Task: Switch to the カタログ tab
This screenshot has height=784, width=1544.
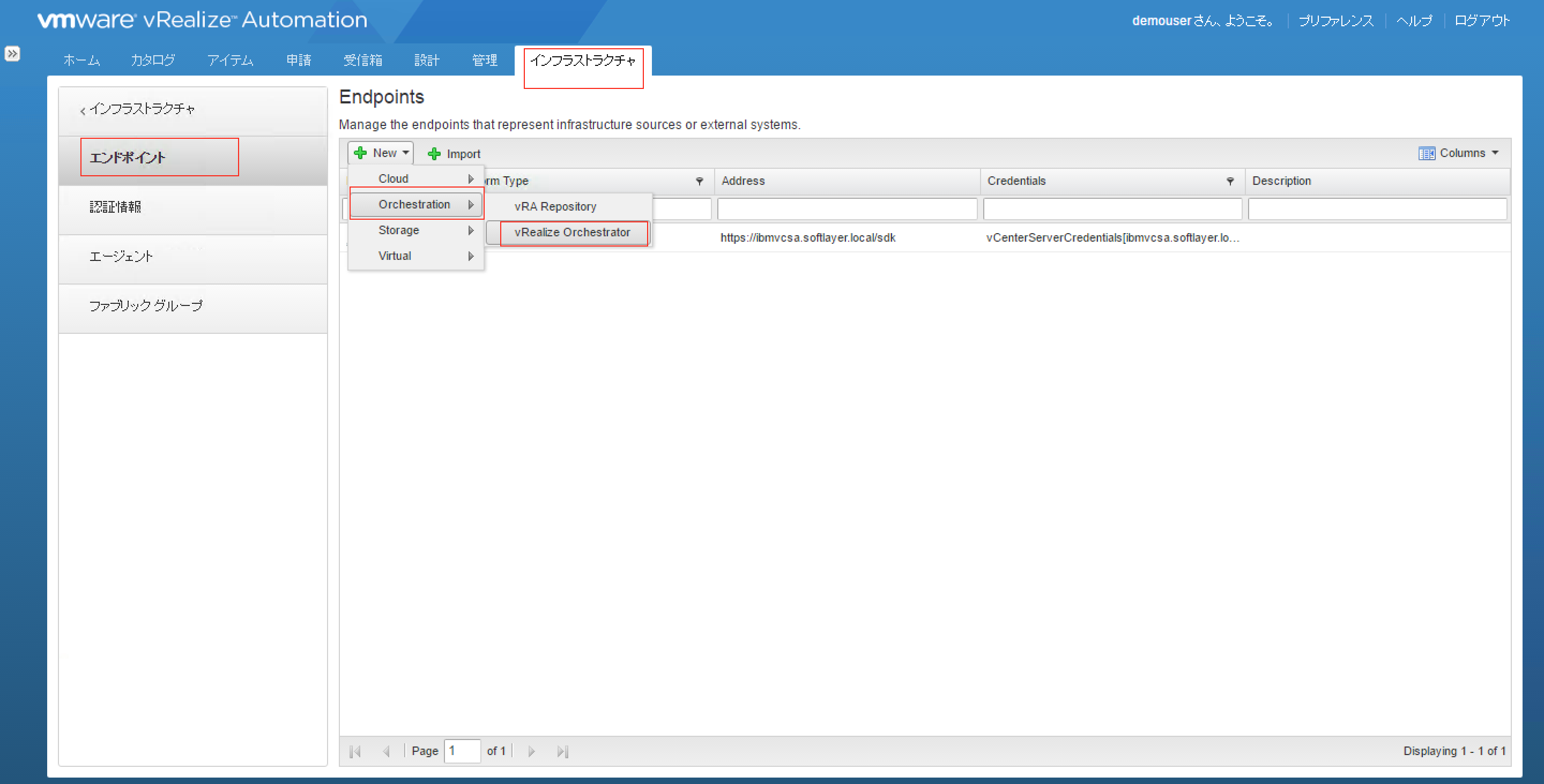Action: (x=153, y=61)
